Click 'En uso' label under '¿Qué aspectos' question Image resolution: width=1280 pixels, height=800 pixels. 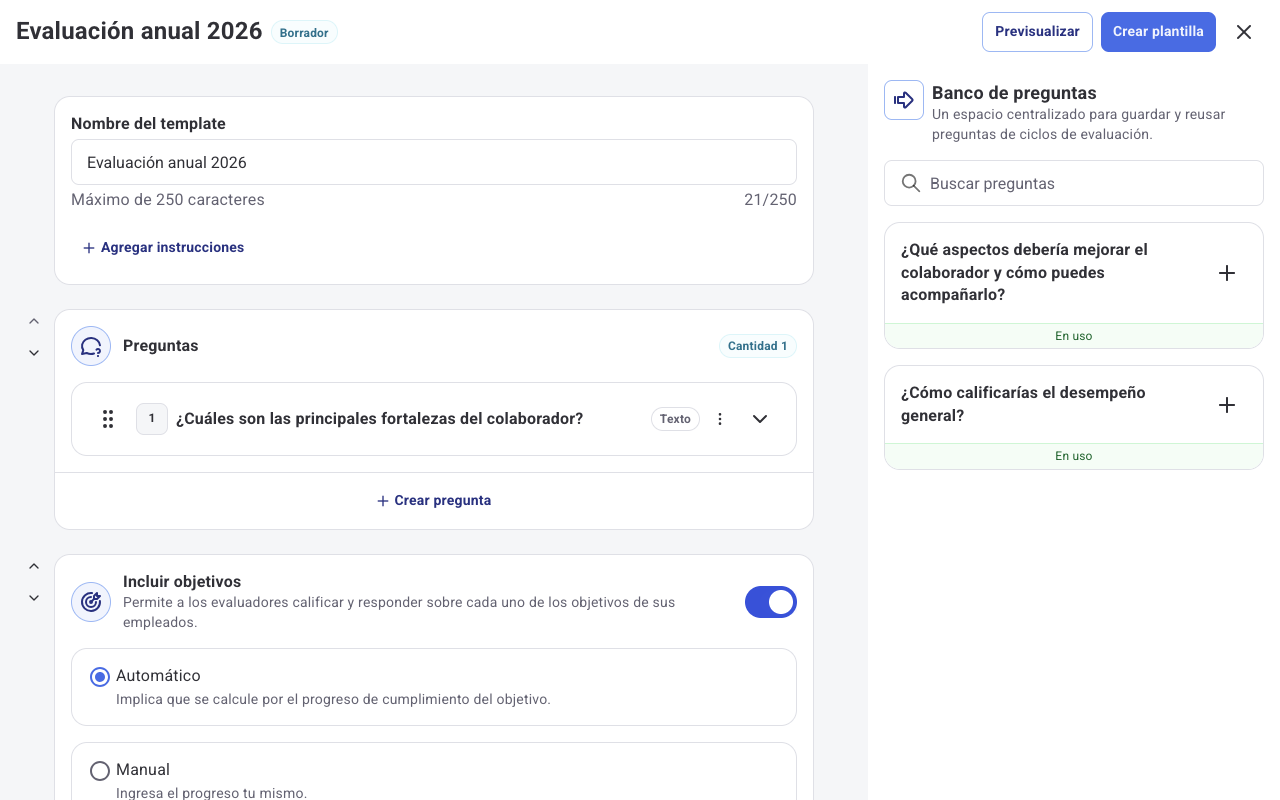point(1074,336)
